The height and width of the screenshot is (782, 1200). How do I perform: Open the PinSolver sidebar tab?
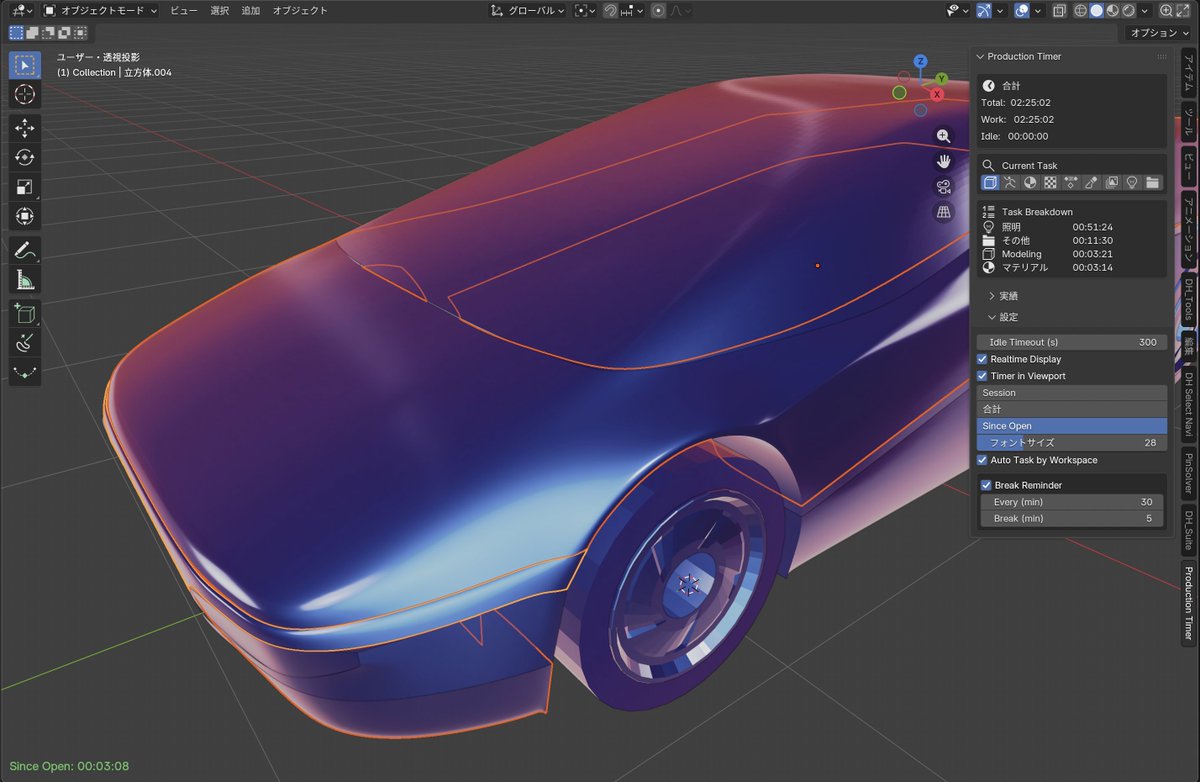point(1188,474)
